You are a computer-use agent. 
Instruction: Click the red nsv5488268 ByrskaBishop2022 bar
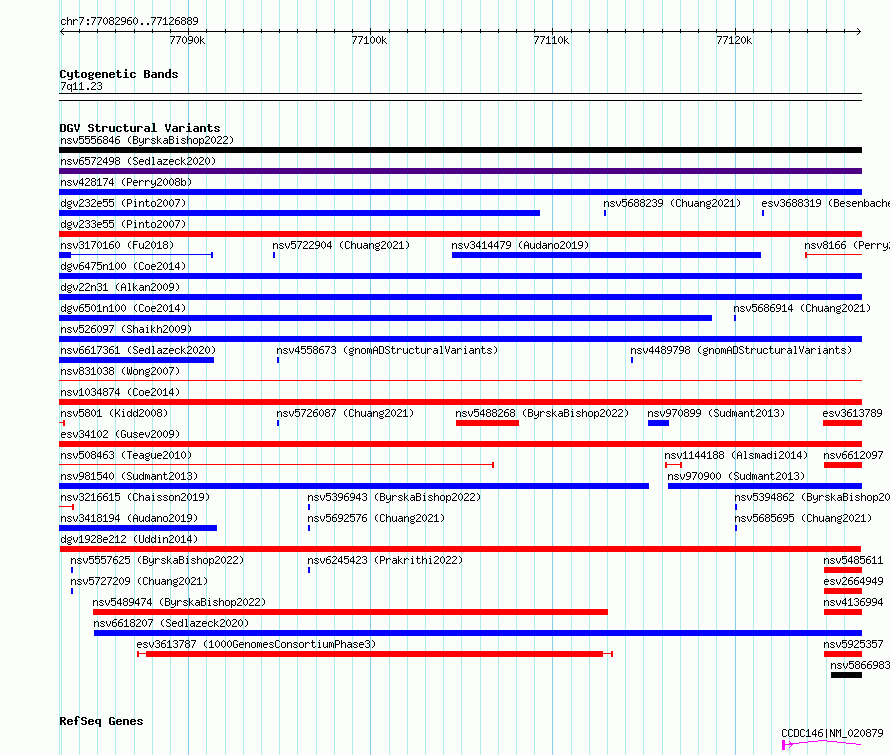tap(488, 423)
